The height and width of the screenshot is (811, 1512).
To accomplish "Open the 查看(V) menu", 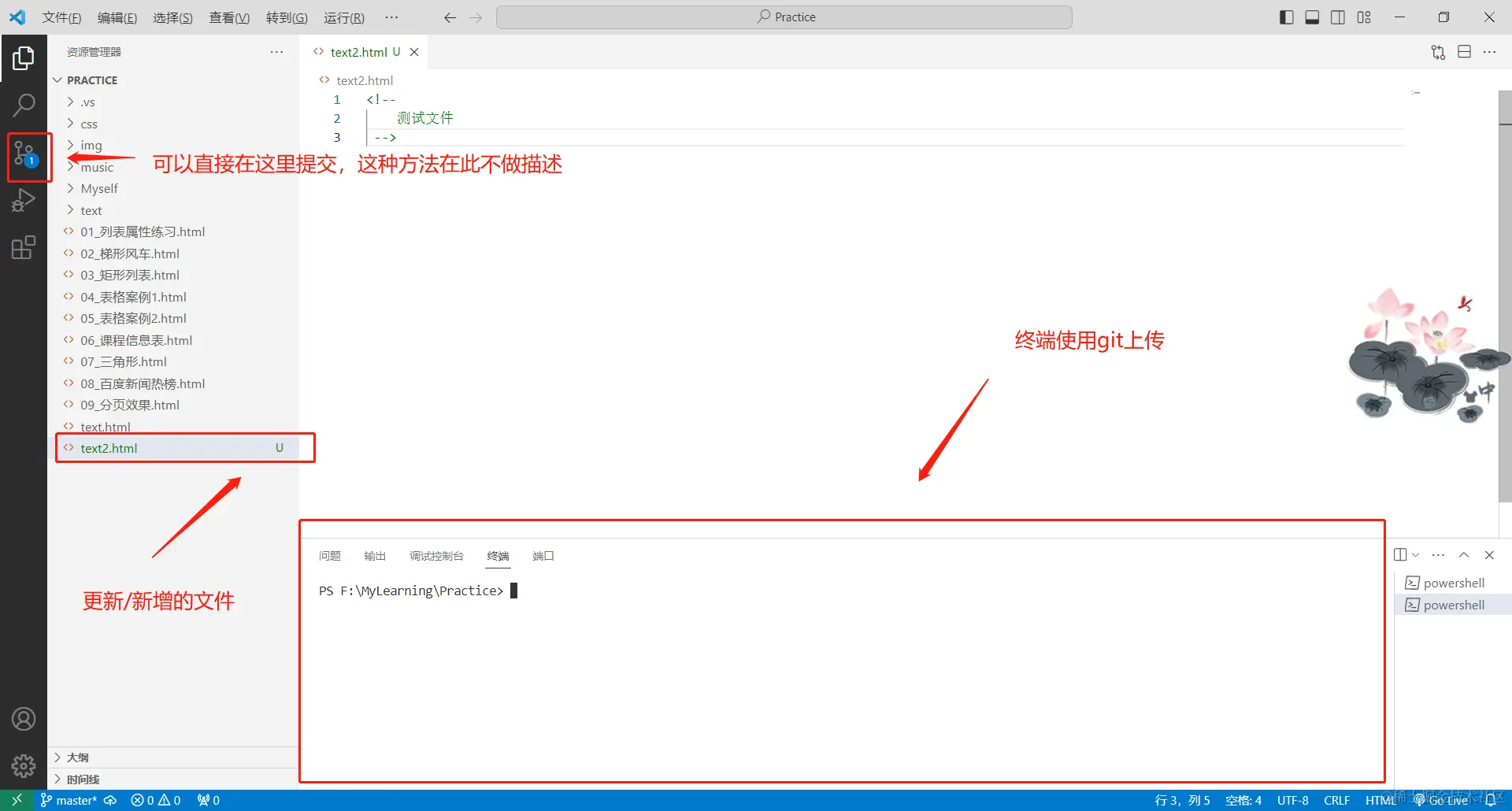I will [x=228, y=17].
